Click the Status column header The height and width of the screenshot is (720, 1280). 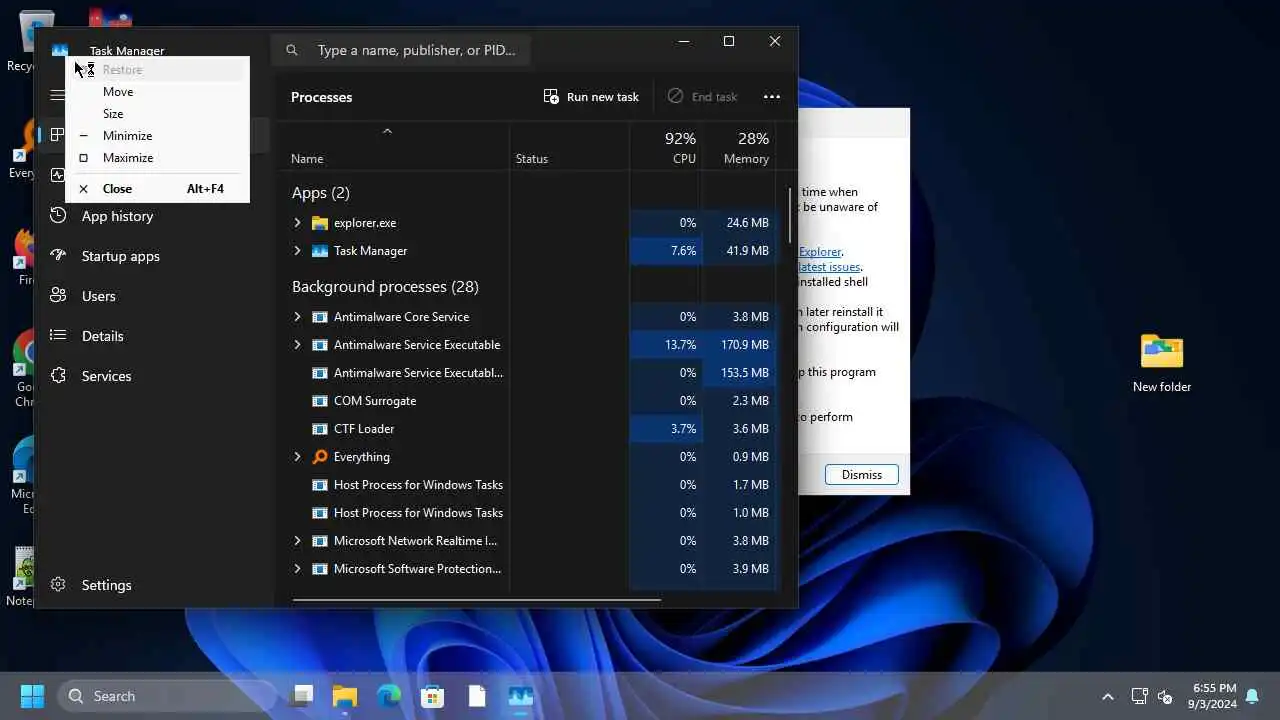coord(569,147)
